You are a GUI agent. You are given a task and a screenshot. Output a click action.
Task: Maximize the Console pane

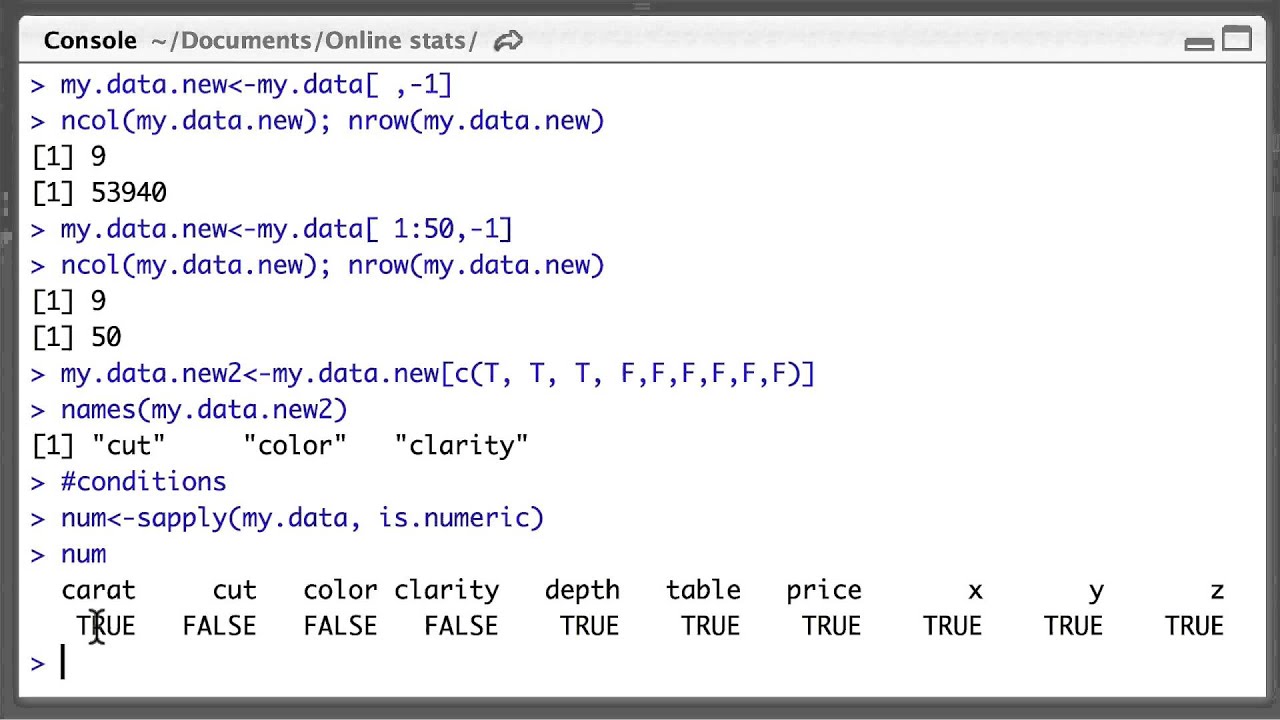[1237, 40]
